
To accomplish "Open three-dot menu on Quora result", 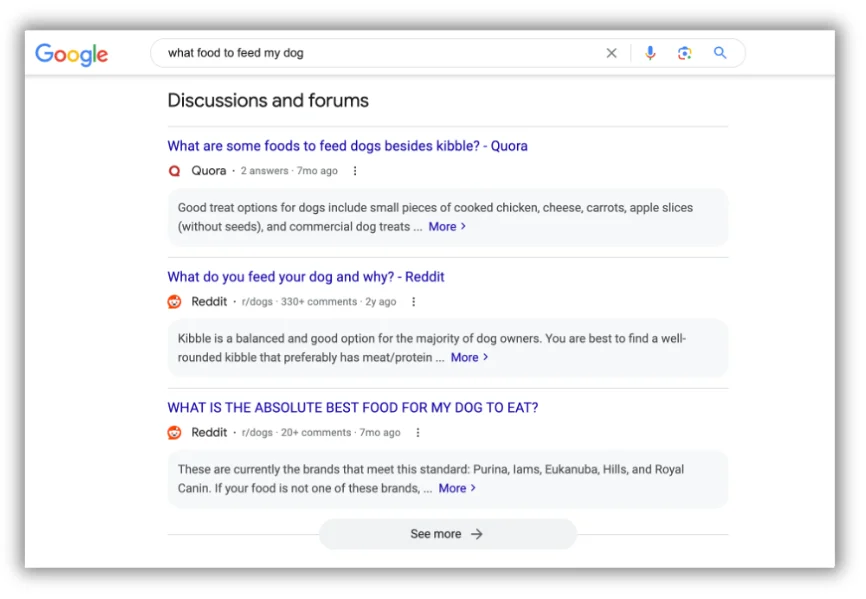I will click(355, 171).
